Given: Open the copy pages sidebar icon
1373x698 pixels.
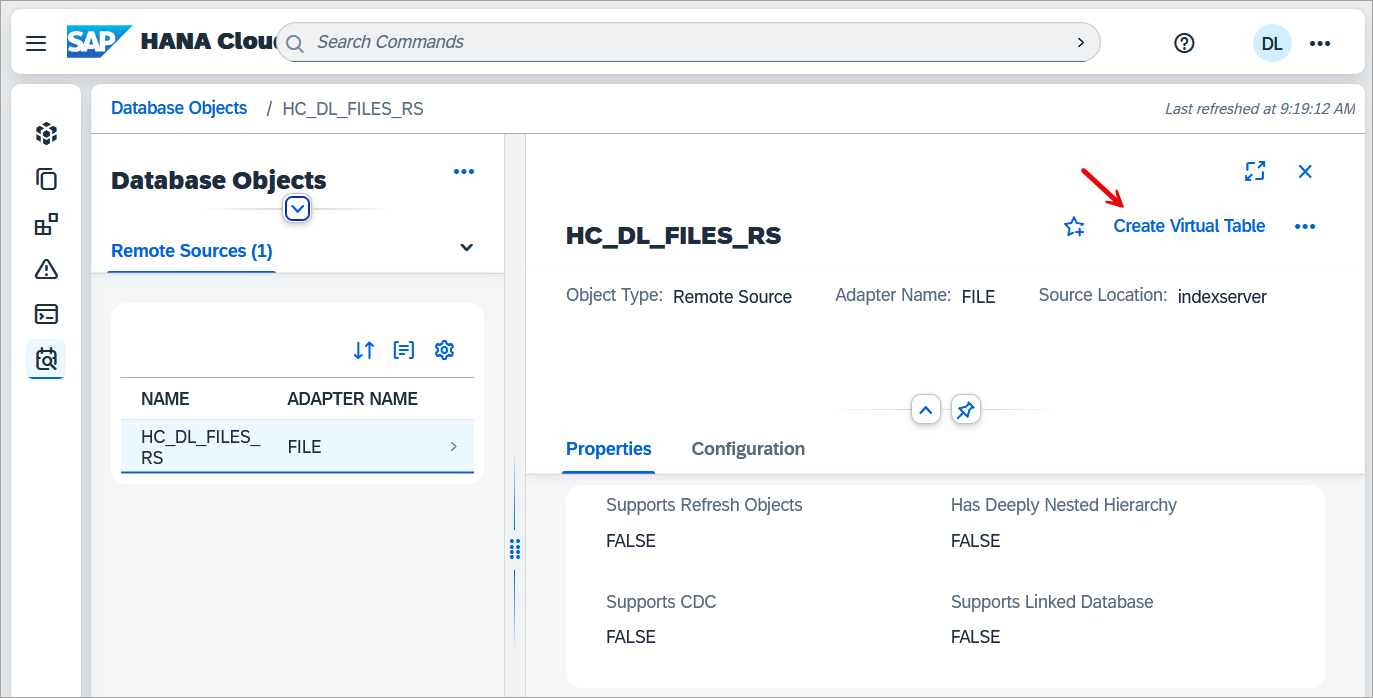Looking at the screenshot, I should click(46, 179).
